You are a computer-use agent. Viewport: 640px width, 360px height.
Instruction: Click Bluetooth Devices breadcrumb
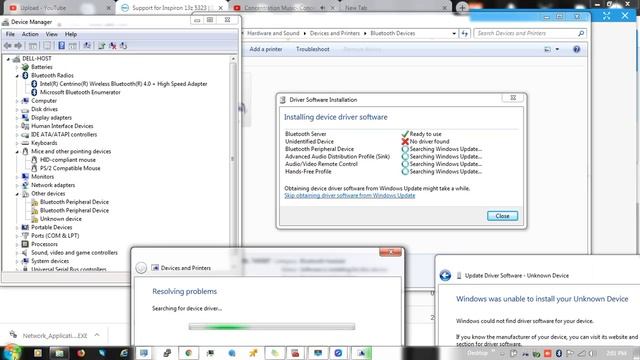coord(393,33)
